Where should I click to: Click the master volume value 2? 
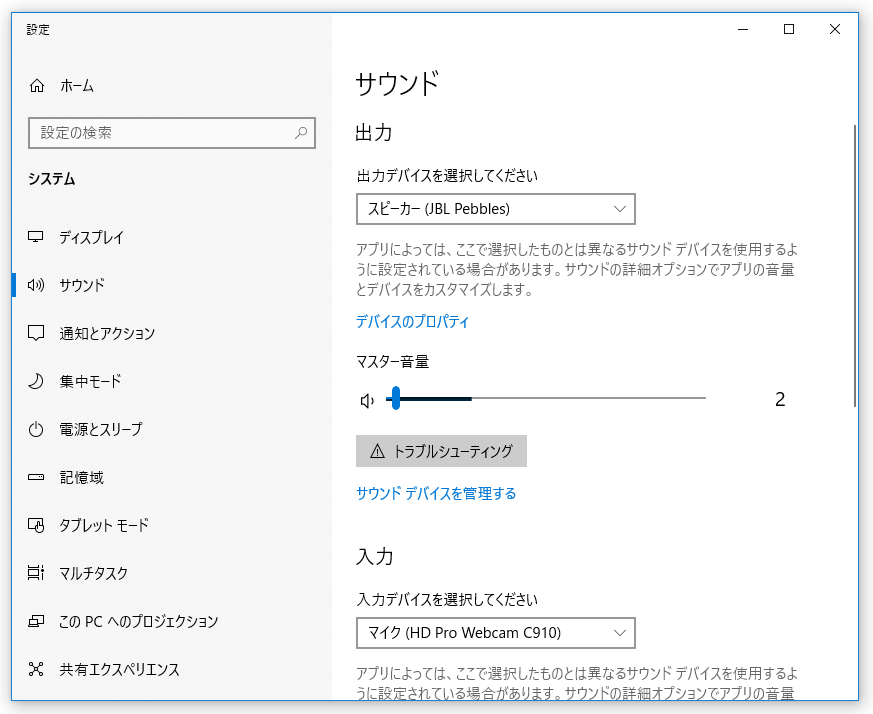780,399
